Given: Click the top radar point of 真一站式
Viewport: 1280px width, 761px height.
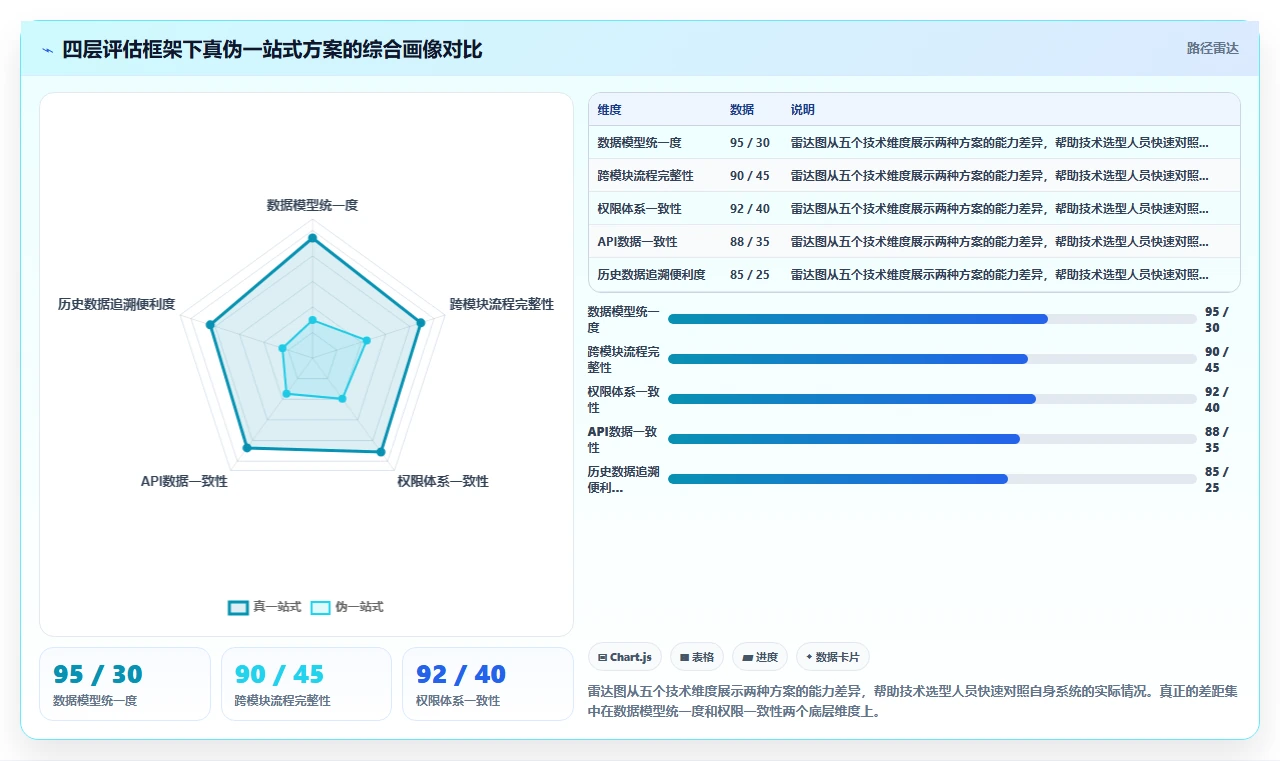Looking at the screenshot, I should click(x=312, y=238).
